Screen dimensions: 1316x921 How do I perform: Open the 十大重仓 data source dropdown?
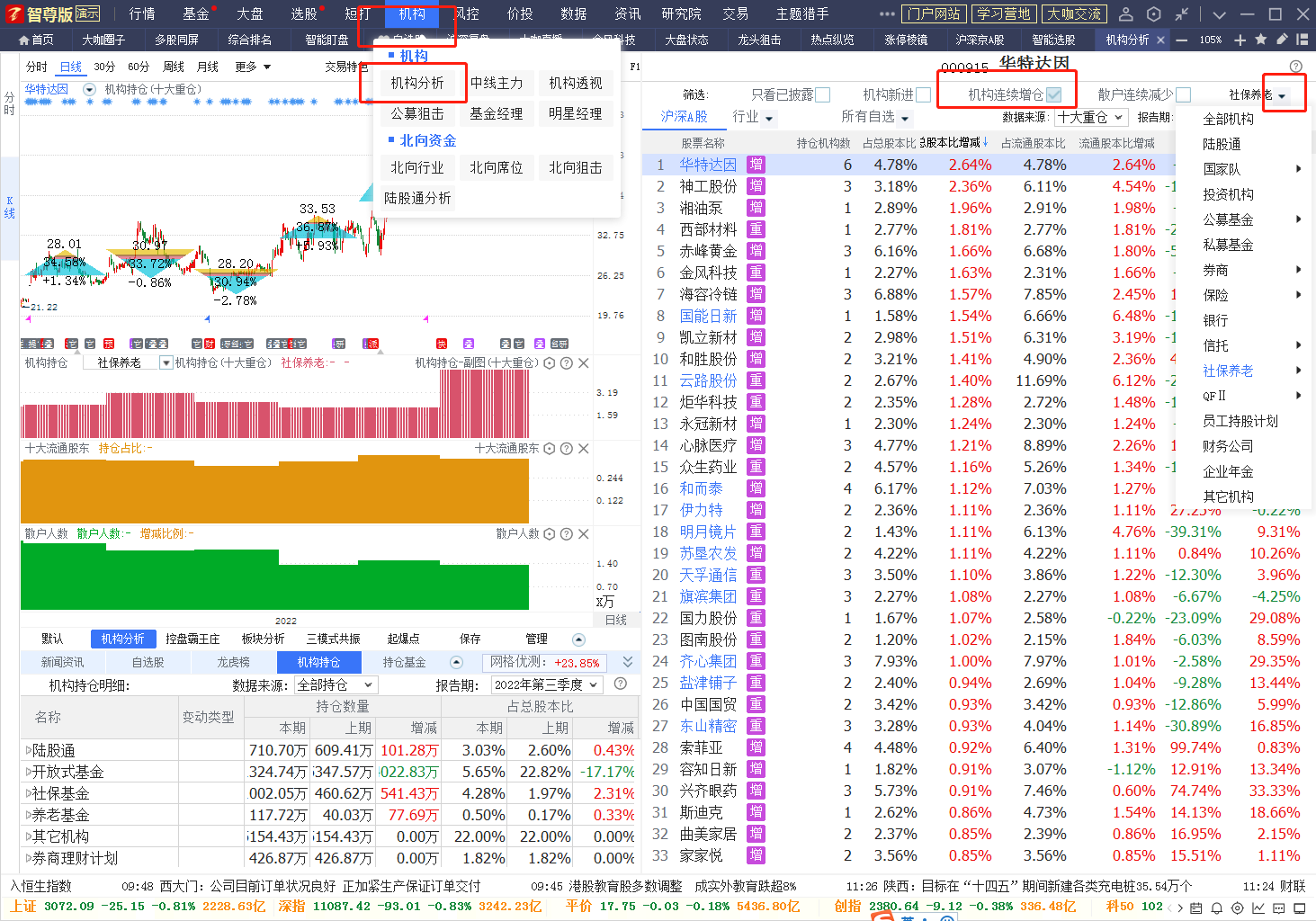pos(1092,117)
